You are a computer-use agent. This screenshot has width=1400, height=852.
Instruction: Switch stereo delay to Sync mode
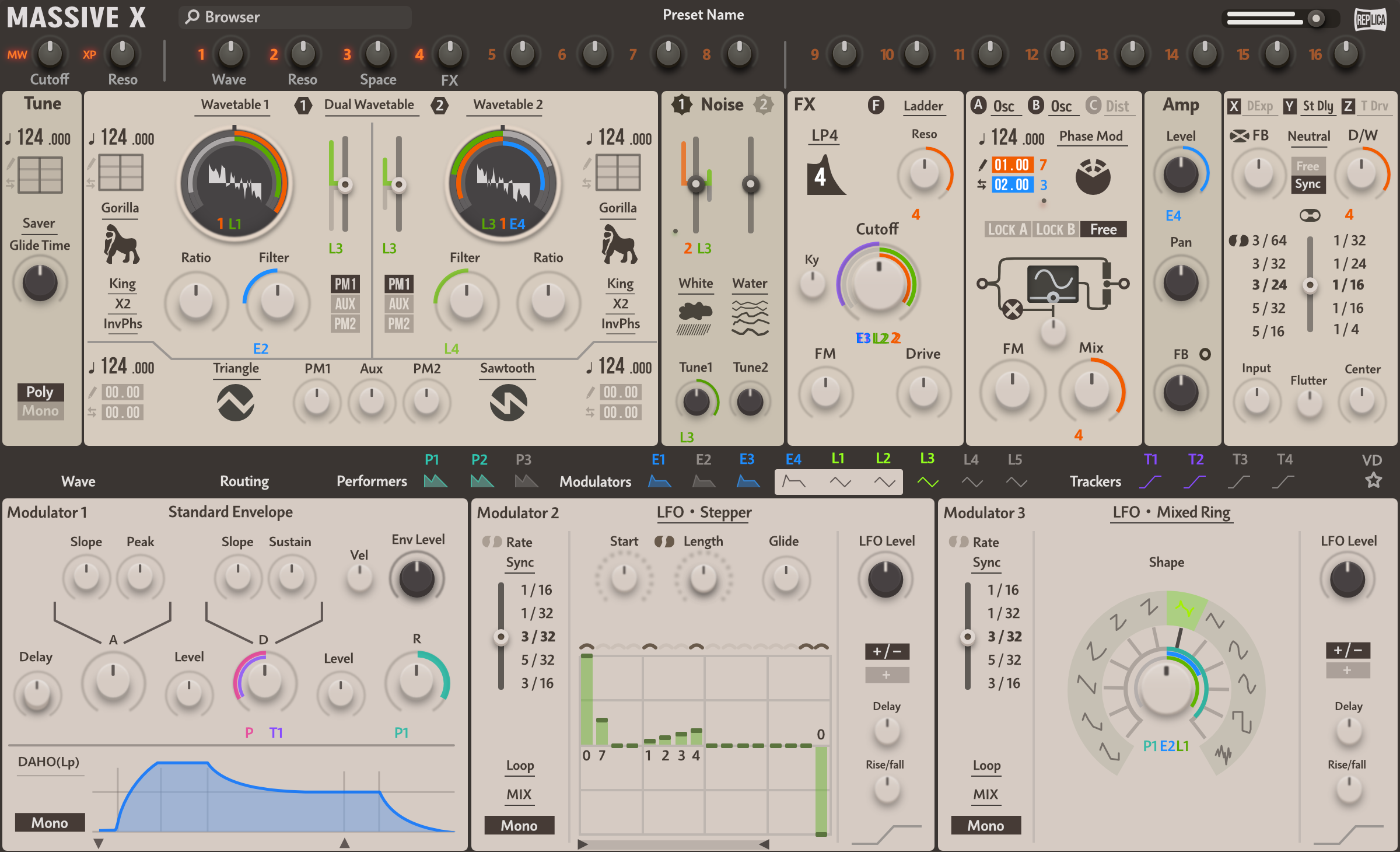[x=1308, y=184]
